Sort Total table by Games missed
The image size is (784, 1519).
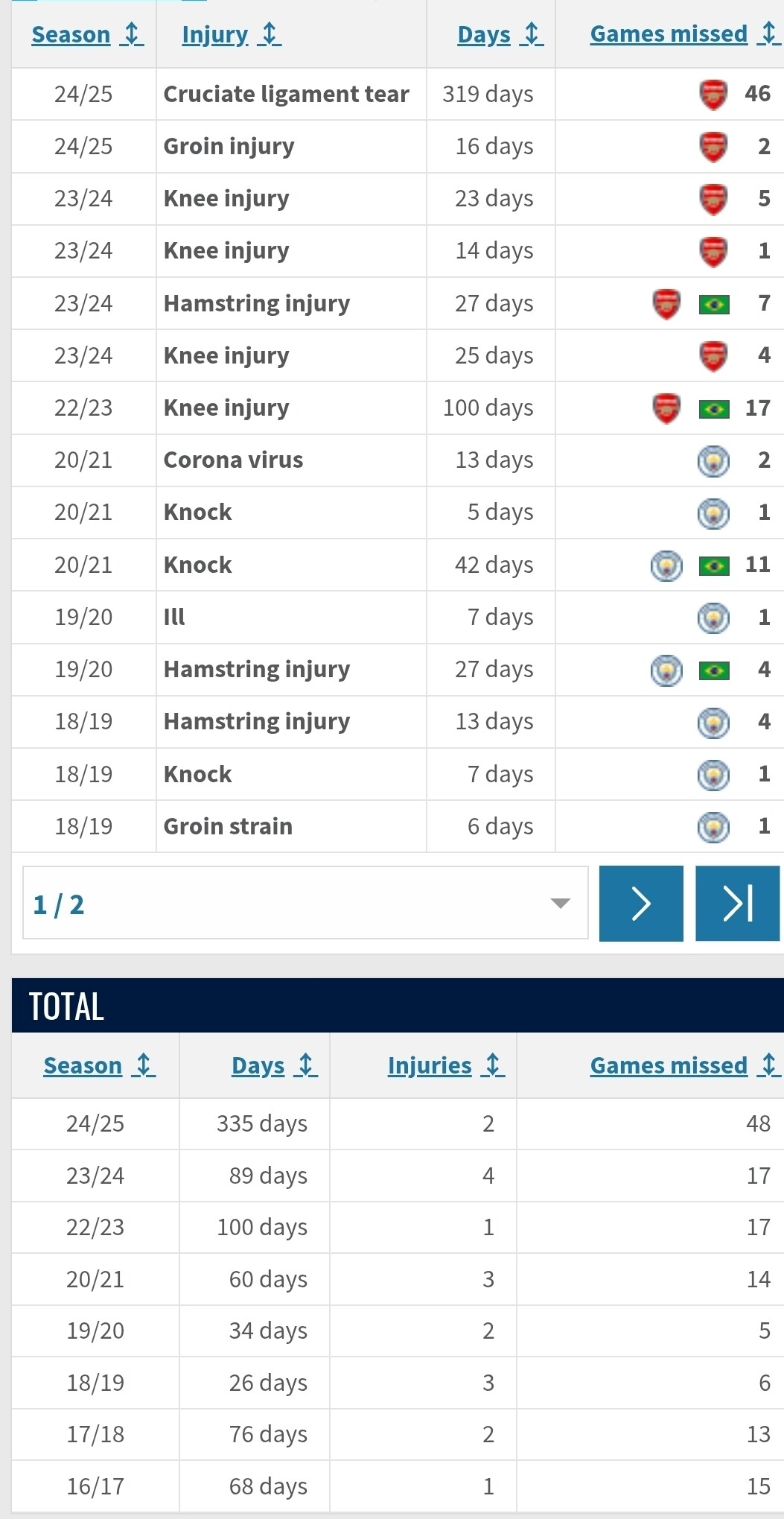point(684,1065)
